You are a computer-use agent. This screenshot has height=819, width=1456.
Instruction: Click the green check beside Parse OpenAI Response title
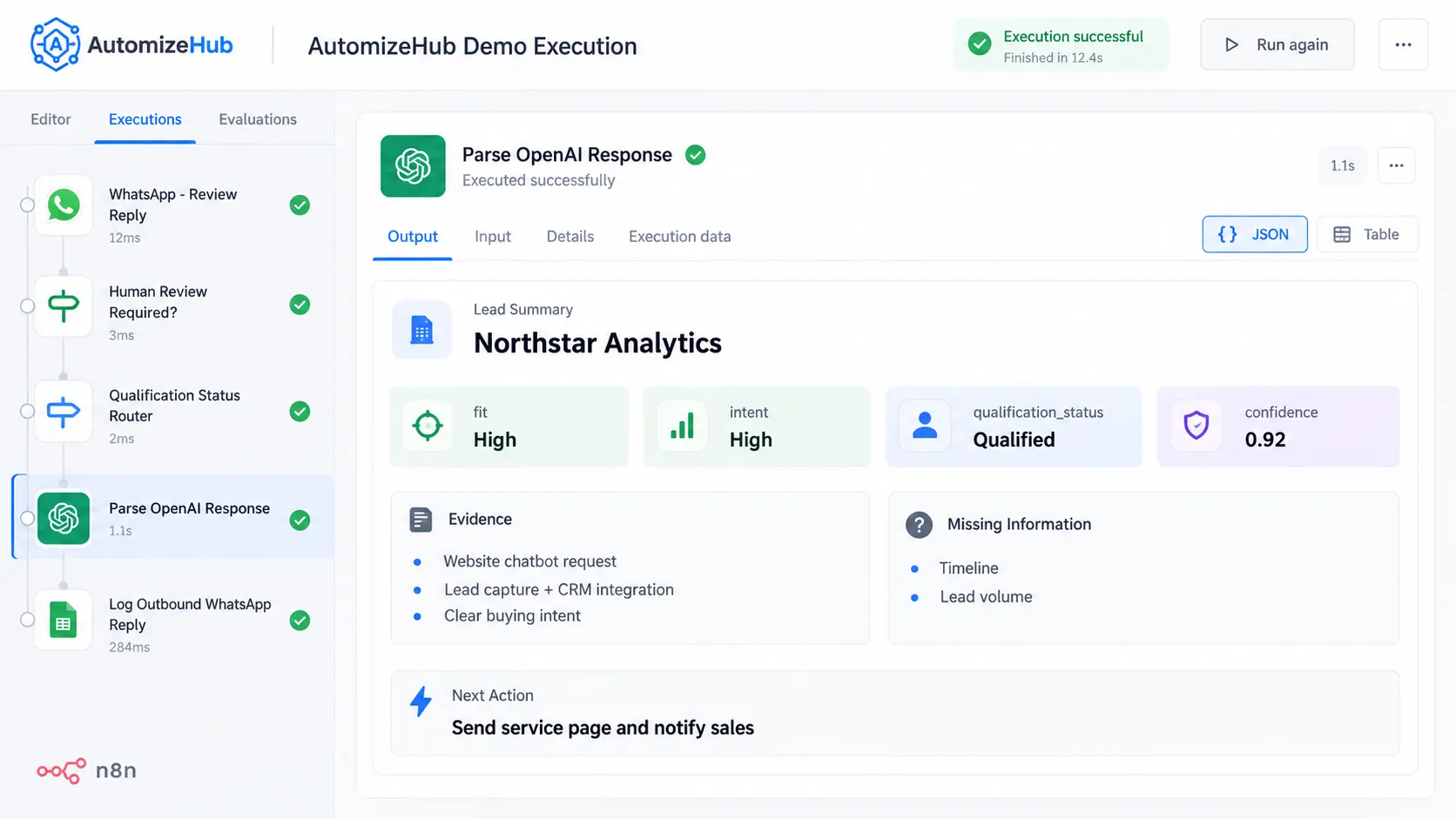tap(695, 155)
